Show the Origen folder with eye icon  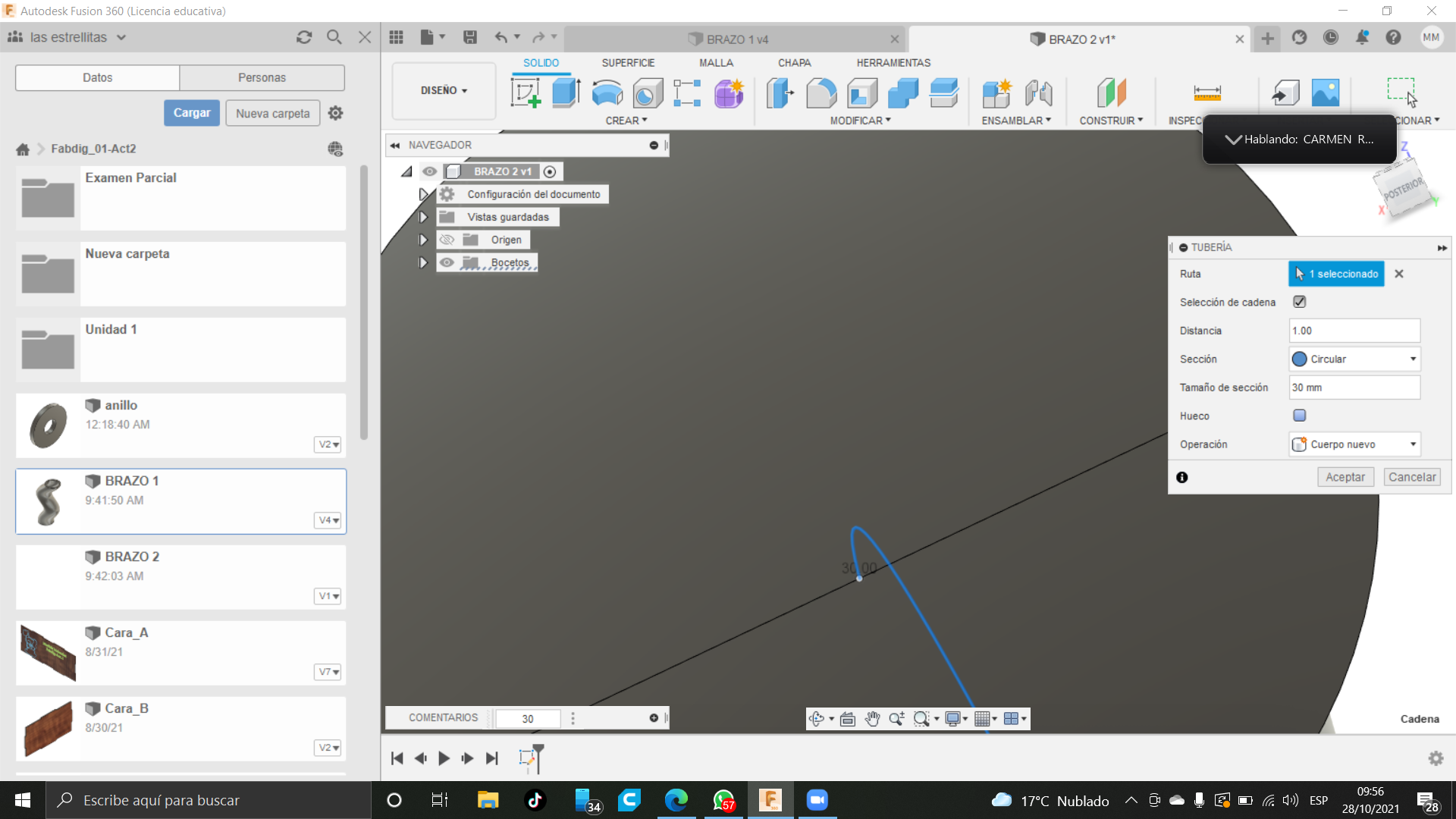447,240
